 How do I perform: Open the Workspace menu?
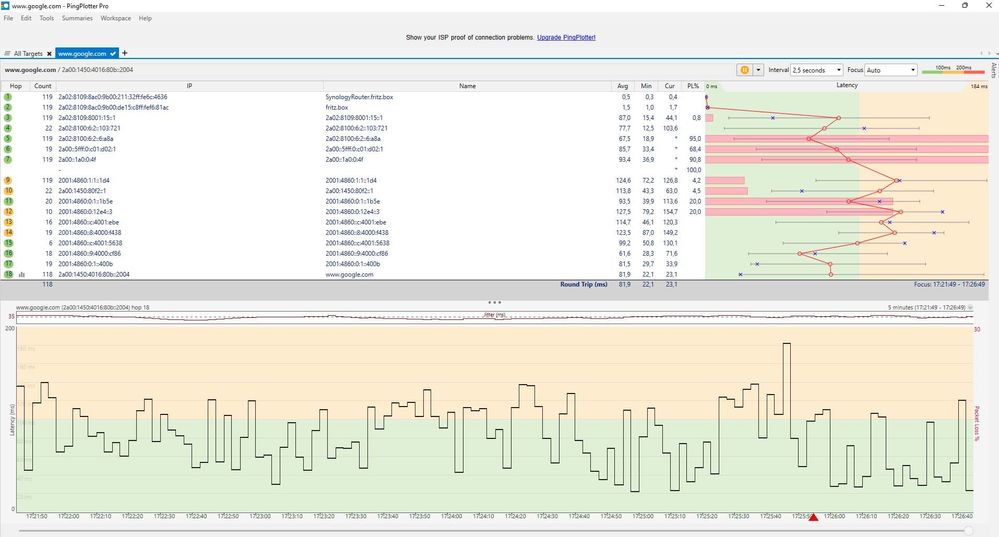click(x=115, y=18)
